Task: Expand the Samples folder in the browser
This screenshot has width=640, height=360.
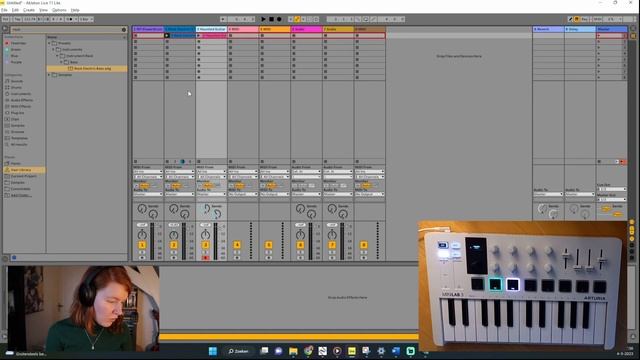Action: tap(49, 75)
